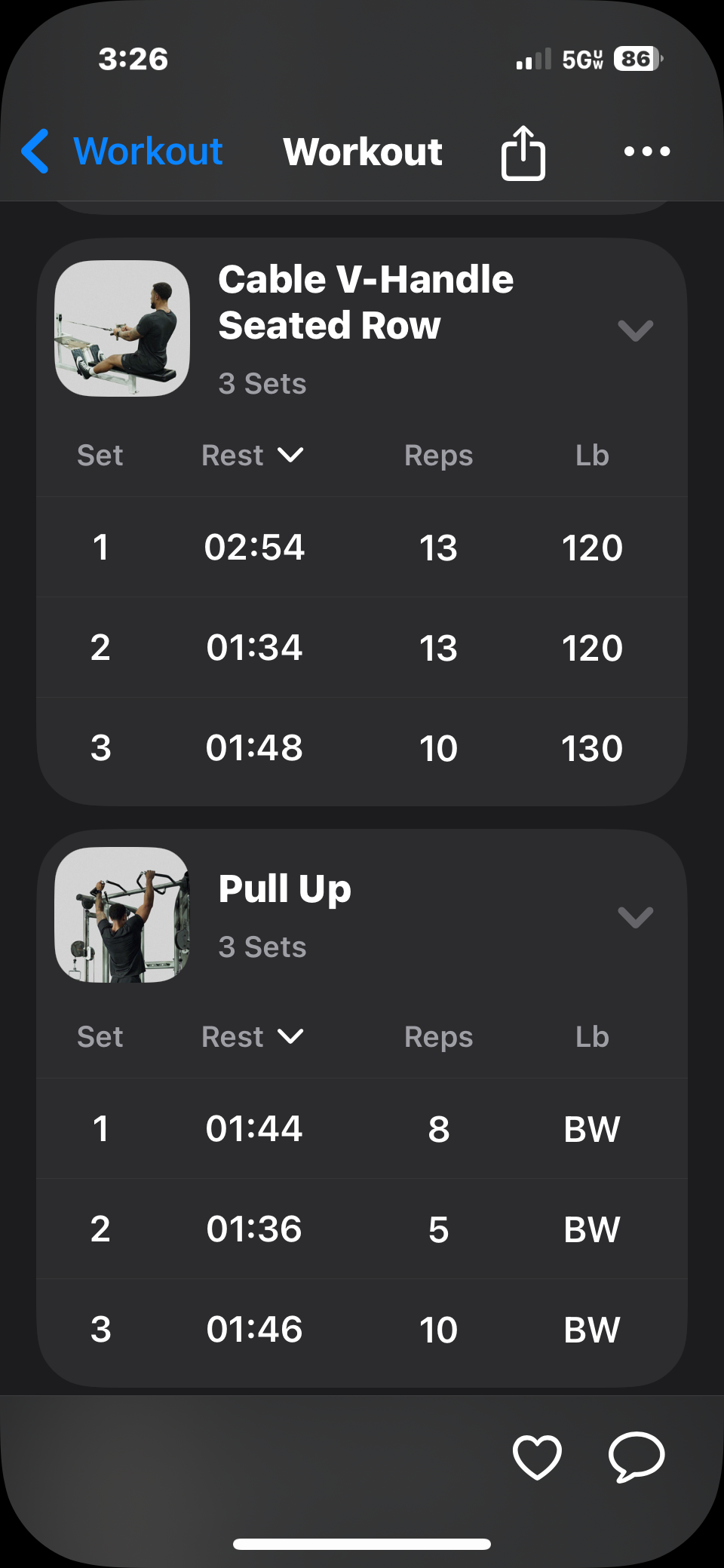Image resolution: width=724 pixels, height=1568 pixels.
Task: Open comments with speech bubble icon
Action: click(637, 1456)
